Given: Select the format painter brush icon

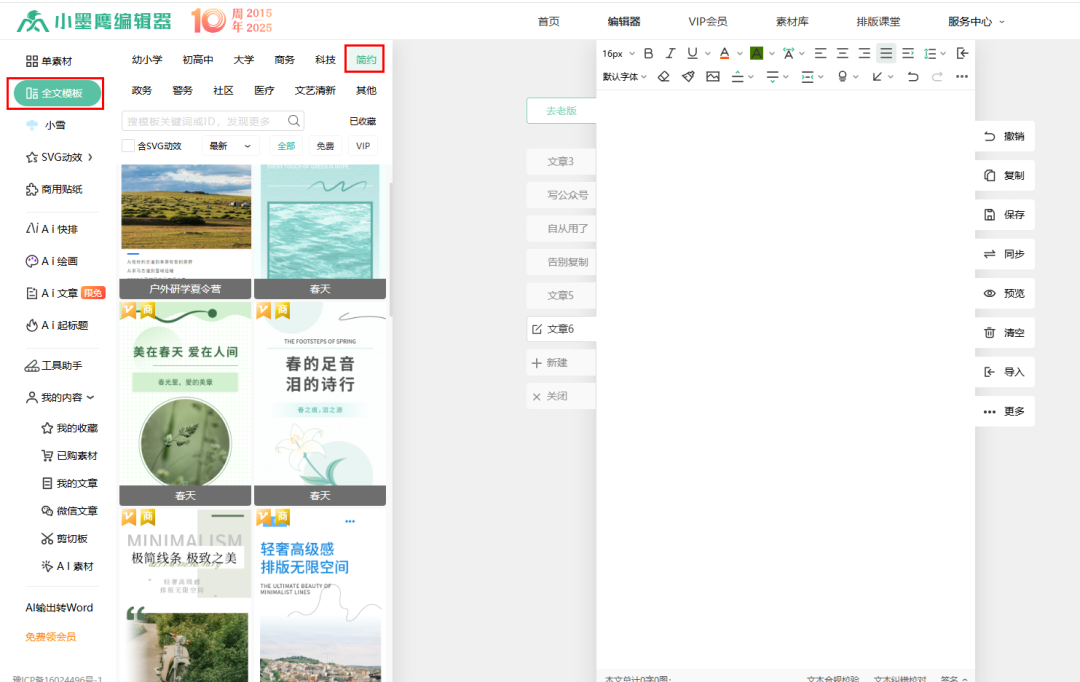Looking at the screenshot, I should pyautogui.click(x=688, y=76).
